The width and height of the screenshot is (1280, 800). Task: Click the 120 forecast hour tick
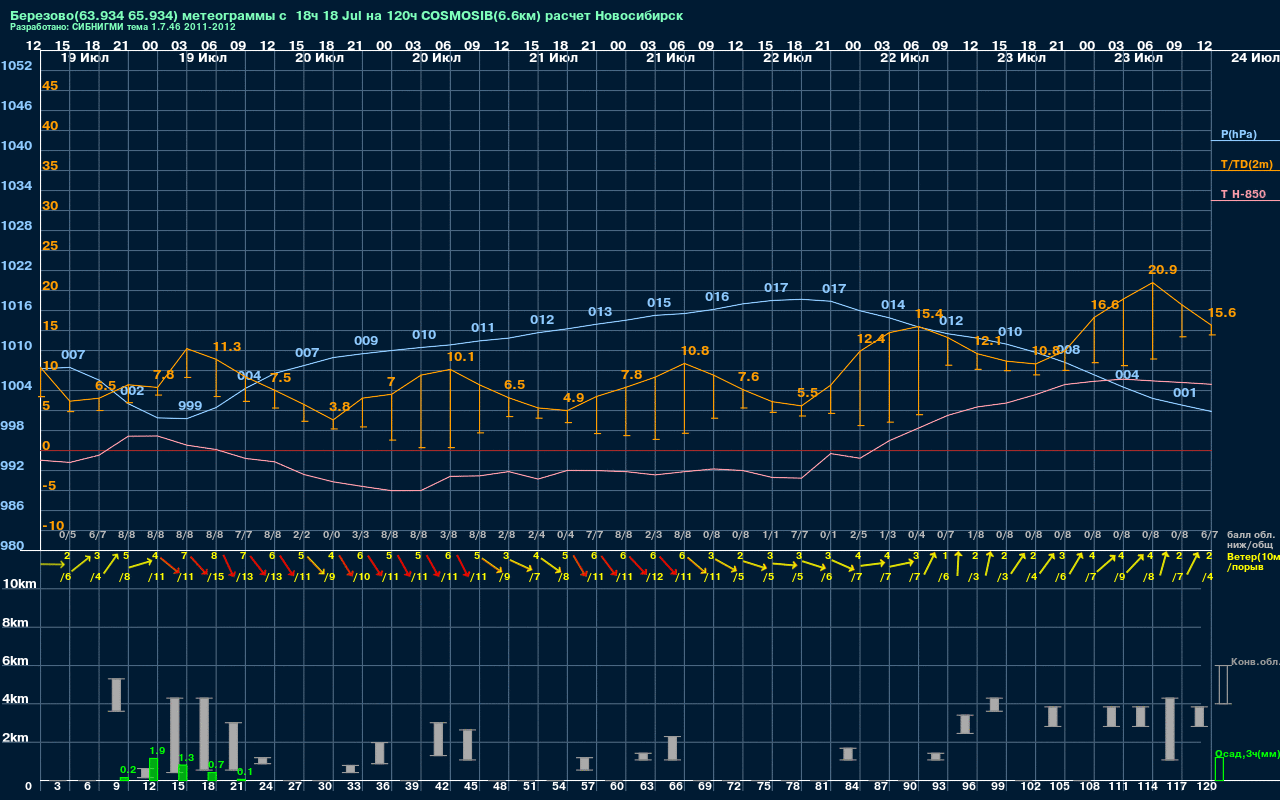tap(1207, 788)
